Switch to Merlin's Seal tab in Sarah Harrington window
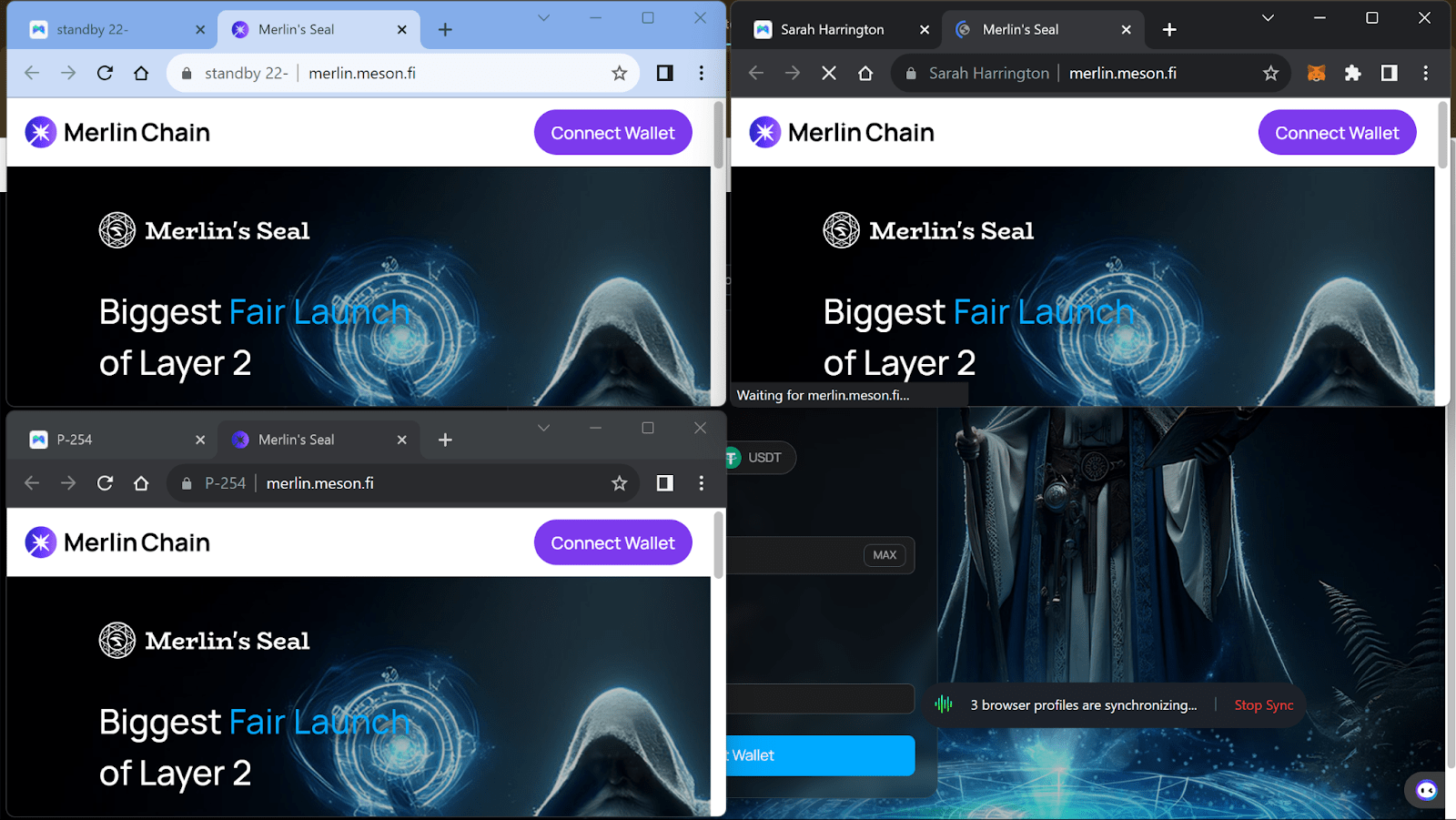 coord(1043,30)
